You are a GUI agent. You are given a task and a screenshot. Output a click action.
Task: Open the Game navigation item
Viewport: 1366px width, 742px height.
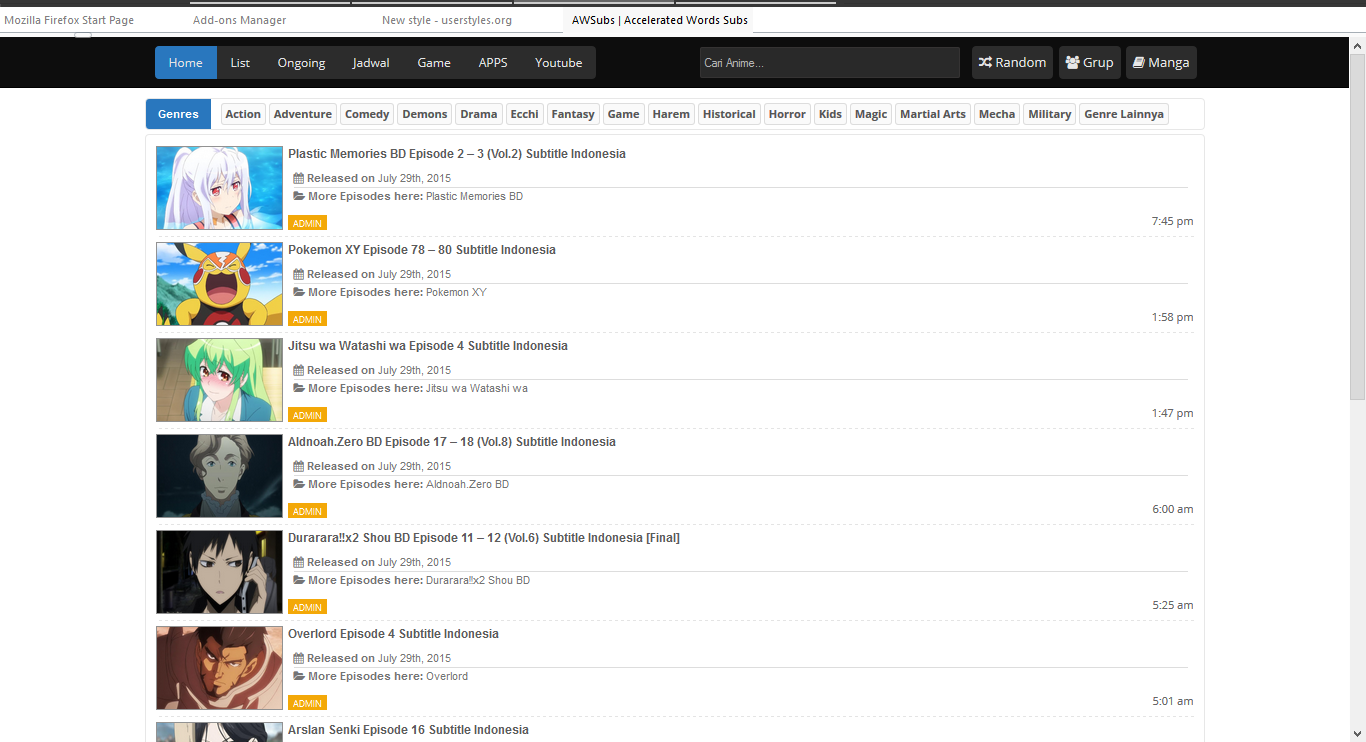[x=434, y=62]
